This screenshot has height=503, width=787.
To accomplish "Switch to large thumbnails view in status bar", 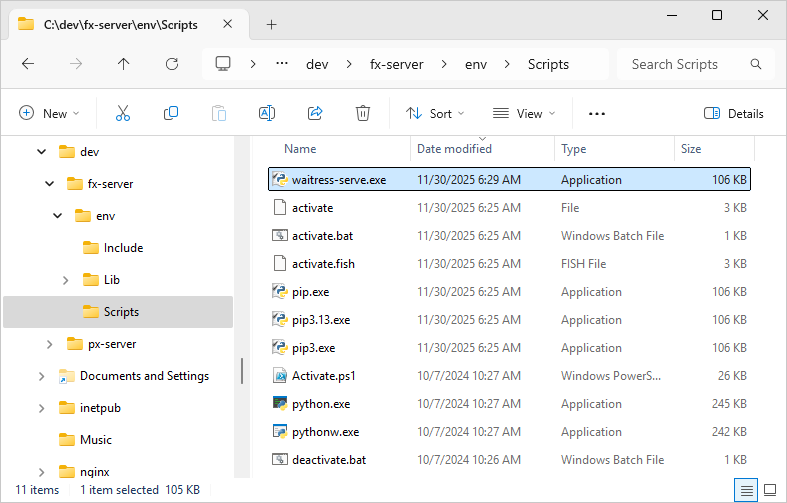I will click(770, 490).
